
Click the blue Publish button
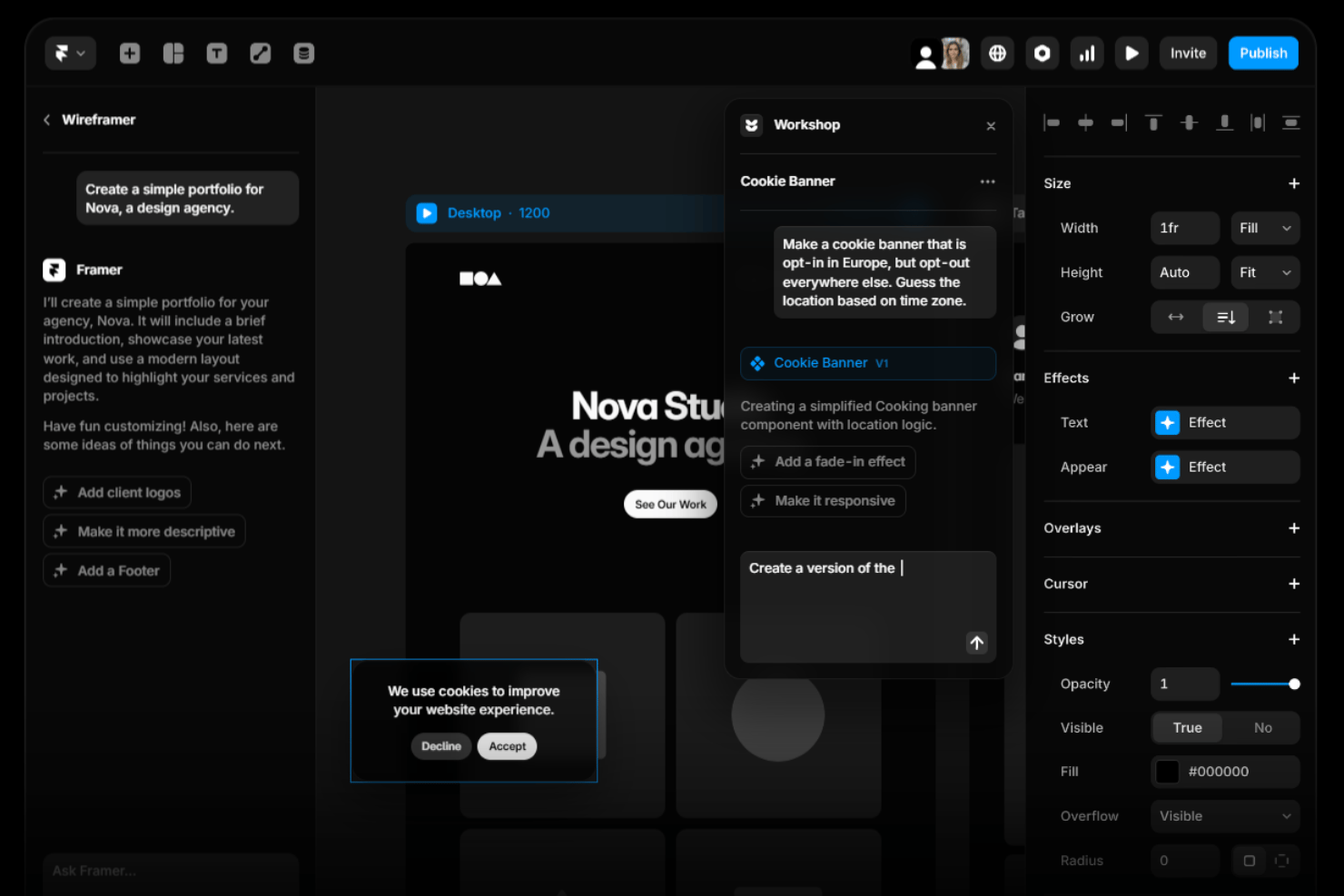[1263, 54]
